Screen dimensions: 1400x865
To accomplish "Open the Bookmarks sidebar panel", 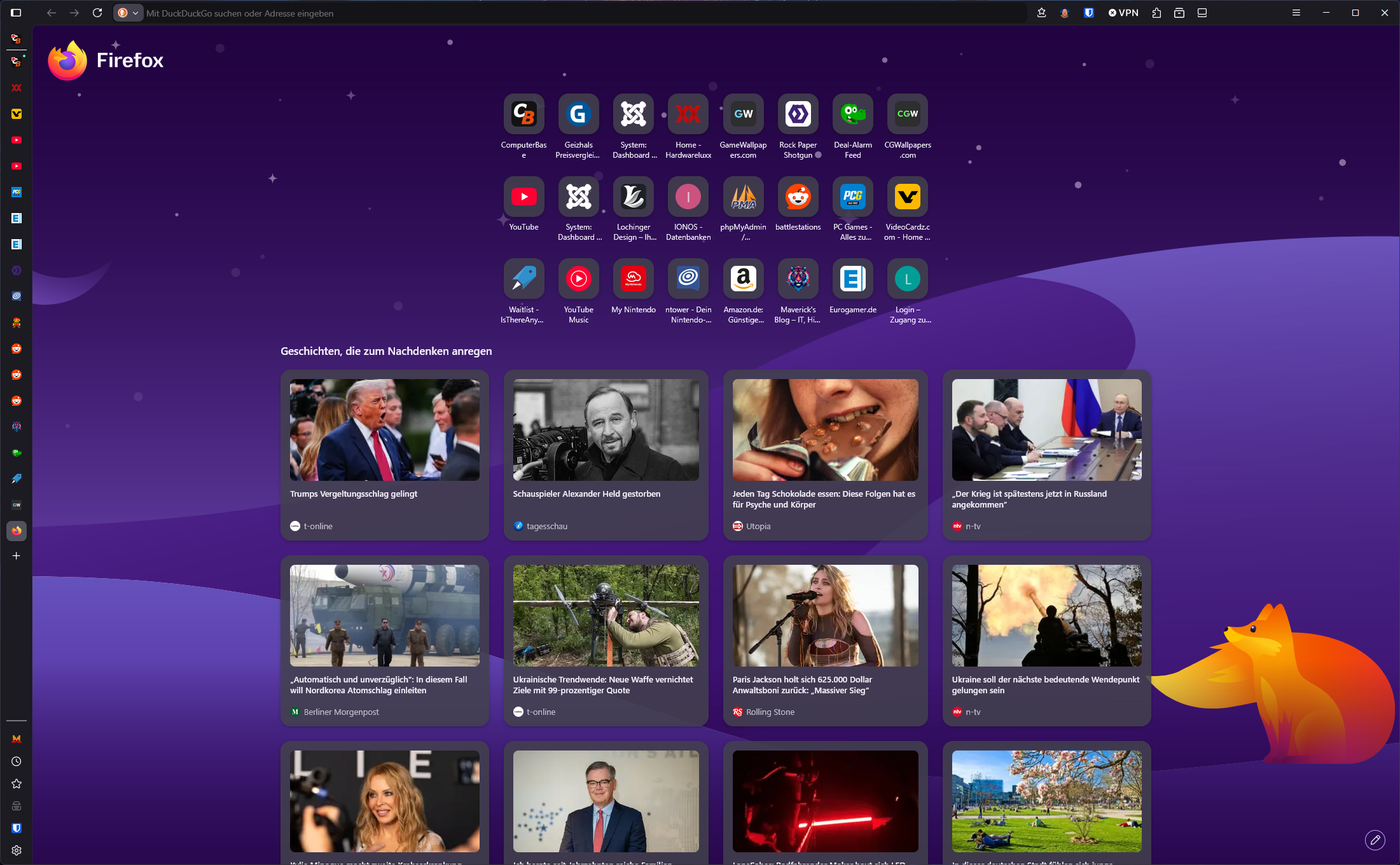I will pyautogui.click(x=17, y=784).
